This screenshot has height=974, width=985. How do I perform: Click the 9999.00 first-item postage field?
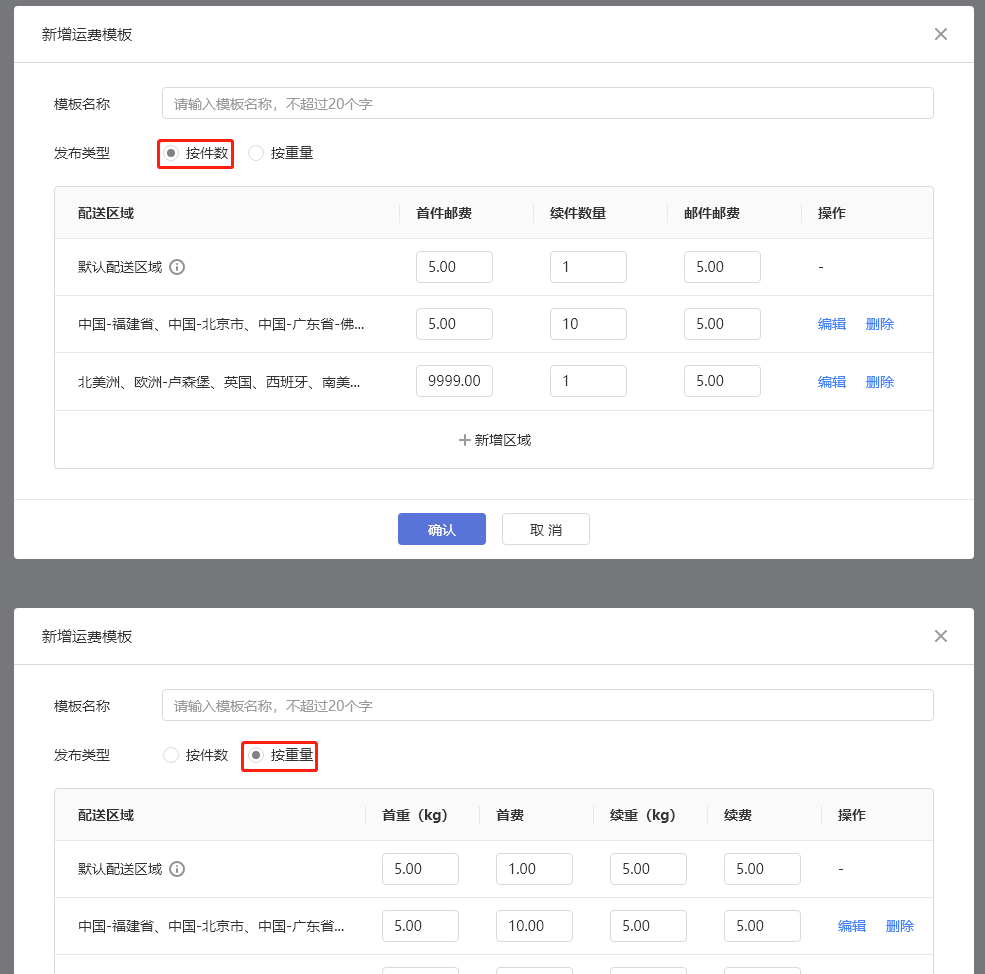click(454, 381)
